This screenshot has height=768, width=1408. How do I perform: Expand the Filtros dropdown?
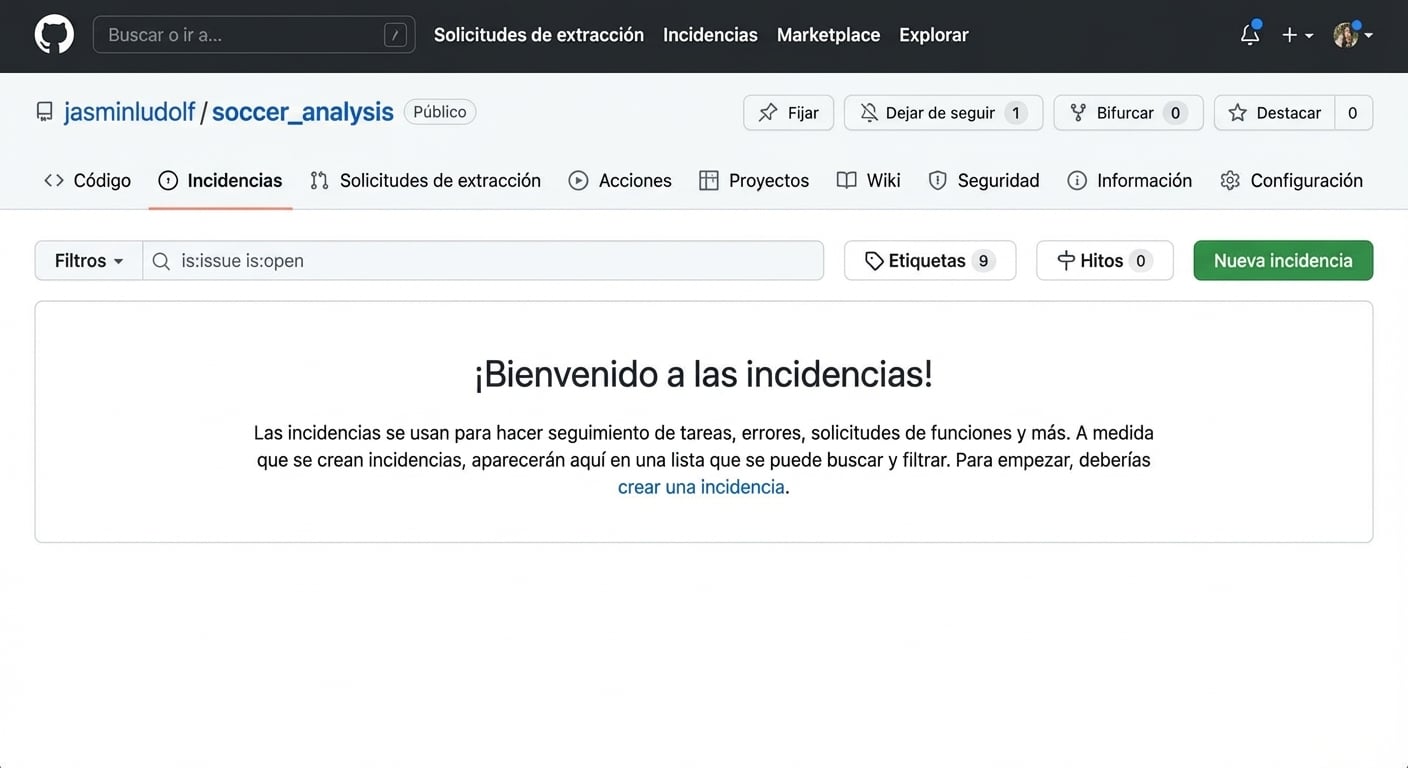tap(89, 261)
